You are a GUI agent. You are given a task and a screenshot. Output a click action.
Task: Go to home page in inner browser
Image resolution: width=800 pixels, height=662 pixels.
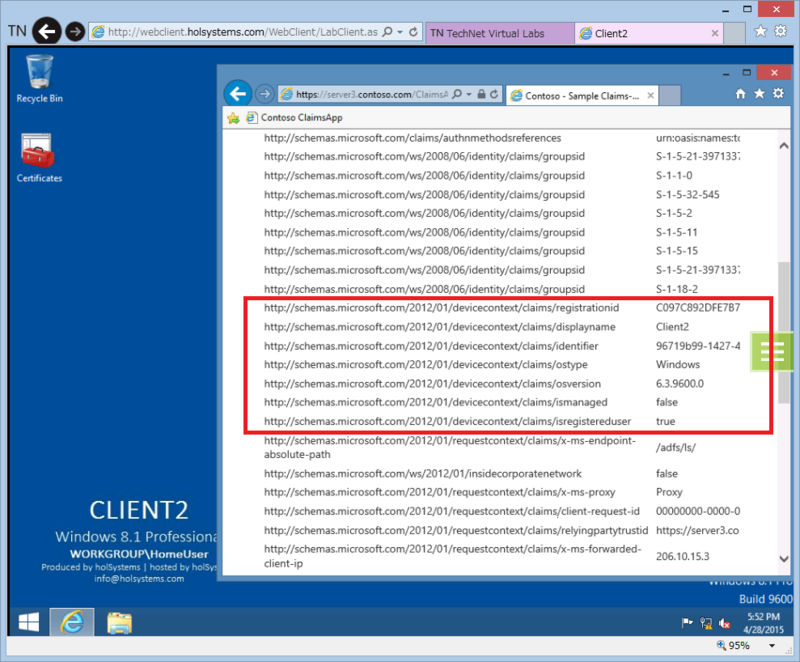coord(740,94)
